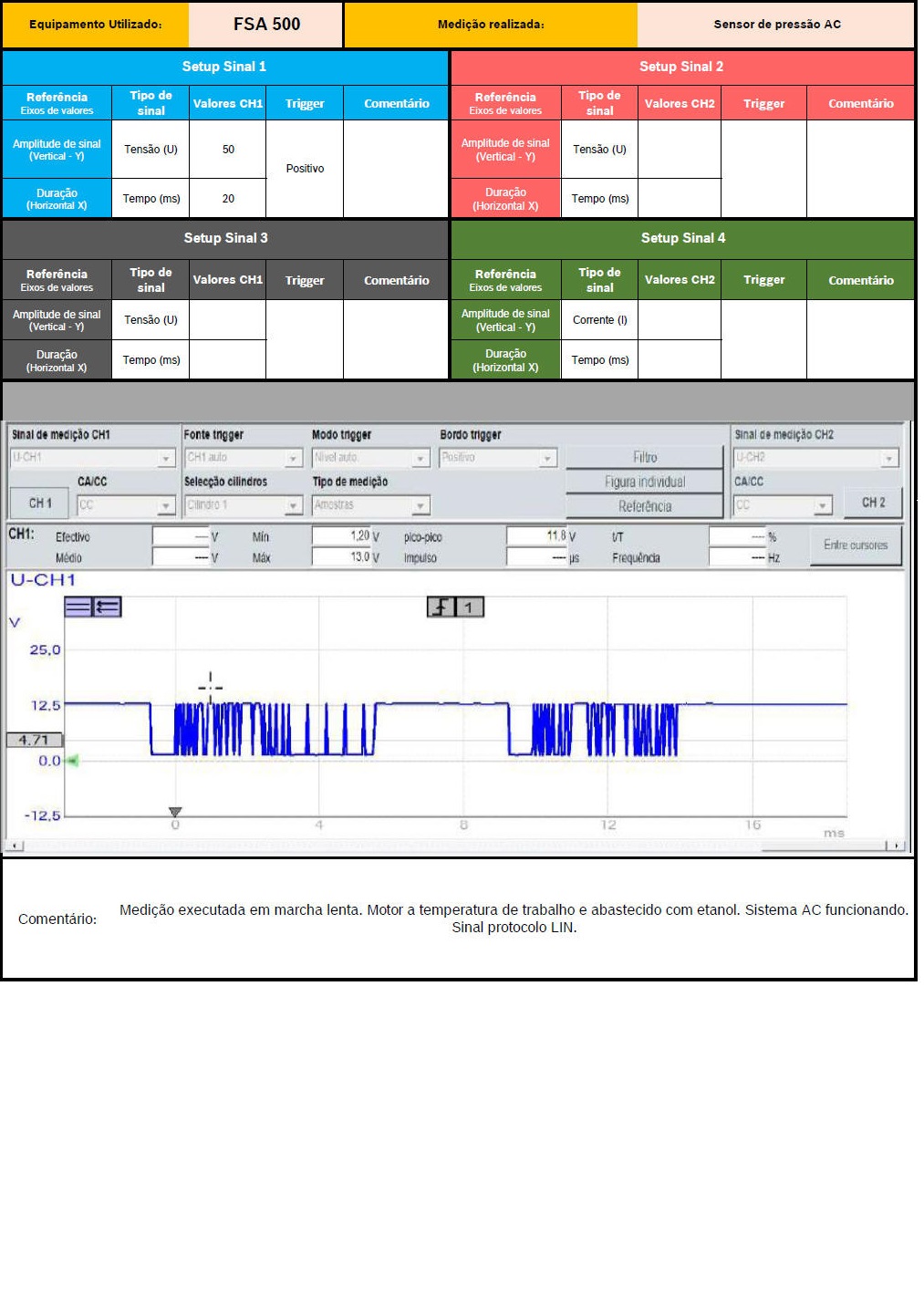Image resolution: width=924 pixels, height=1308 pixels.
Task: Toggle the Entre cursores button
Action: (x=855, y=545)
